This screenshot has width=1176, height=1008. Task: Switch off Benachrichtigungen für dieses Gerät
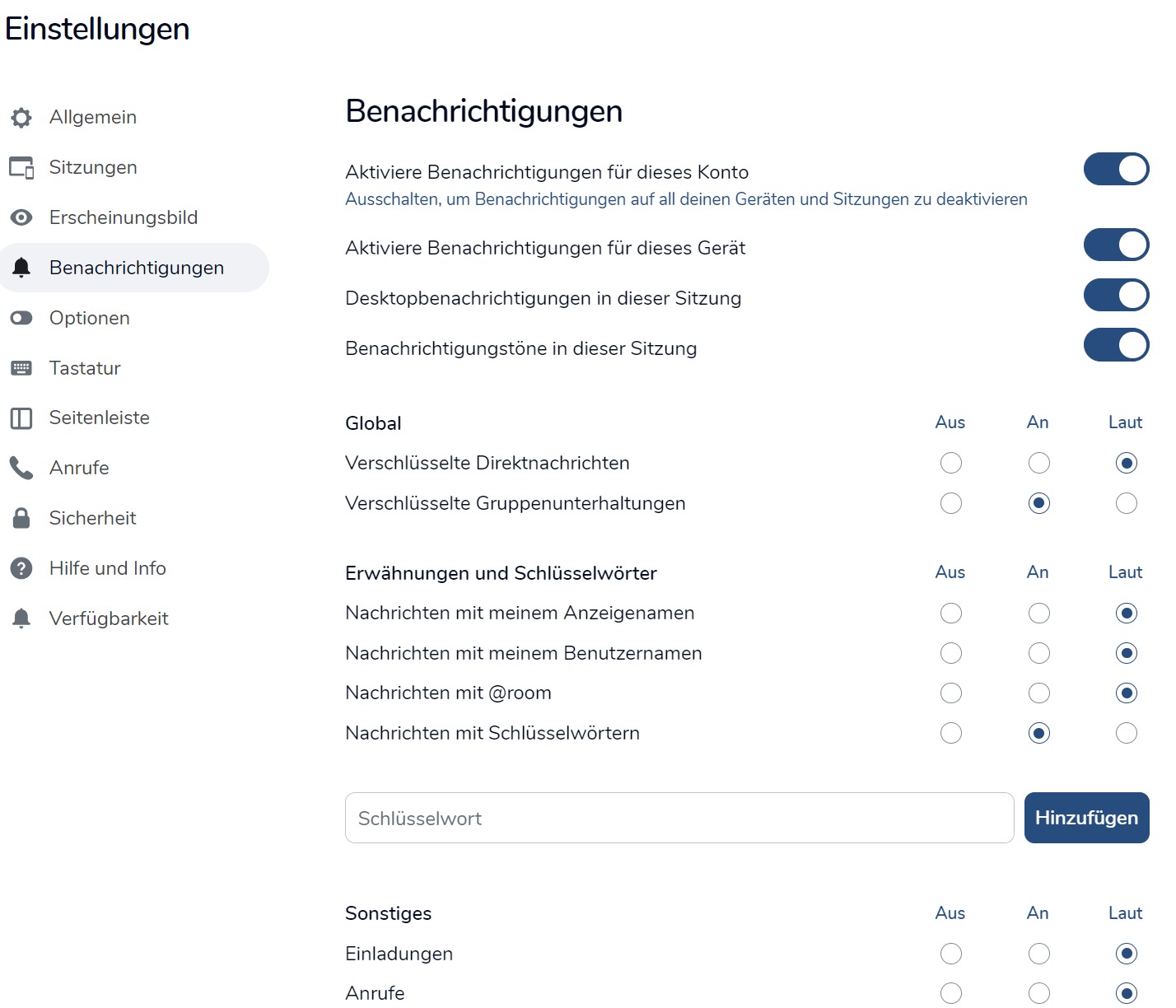click(x=1116, y=245)
